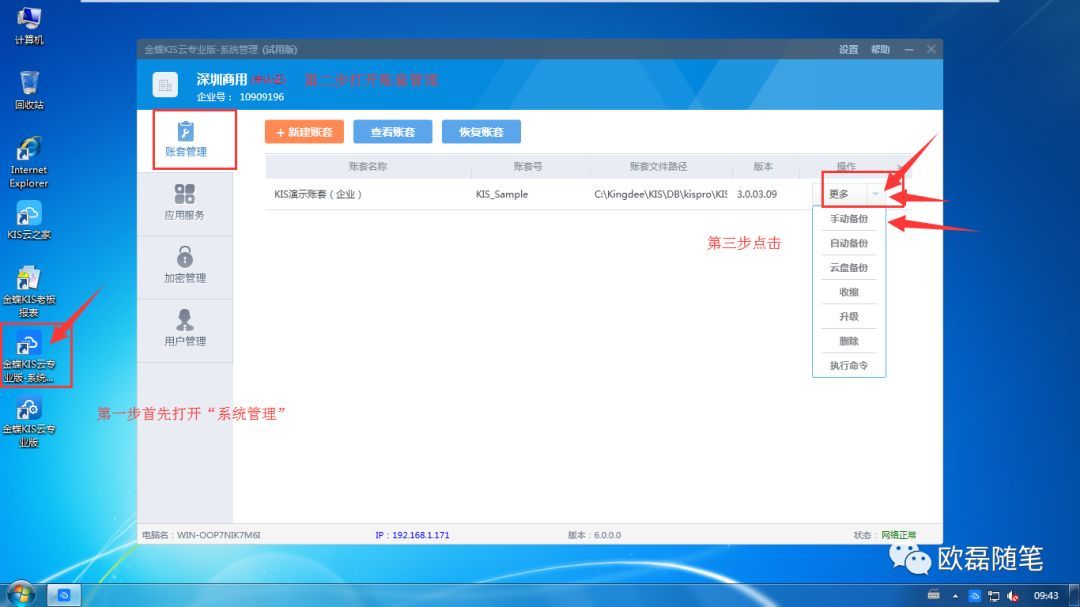Click the 企业号 10909196 text
Screen dimensions: 1080x607
click(x=240, y=97)
